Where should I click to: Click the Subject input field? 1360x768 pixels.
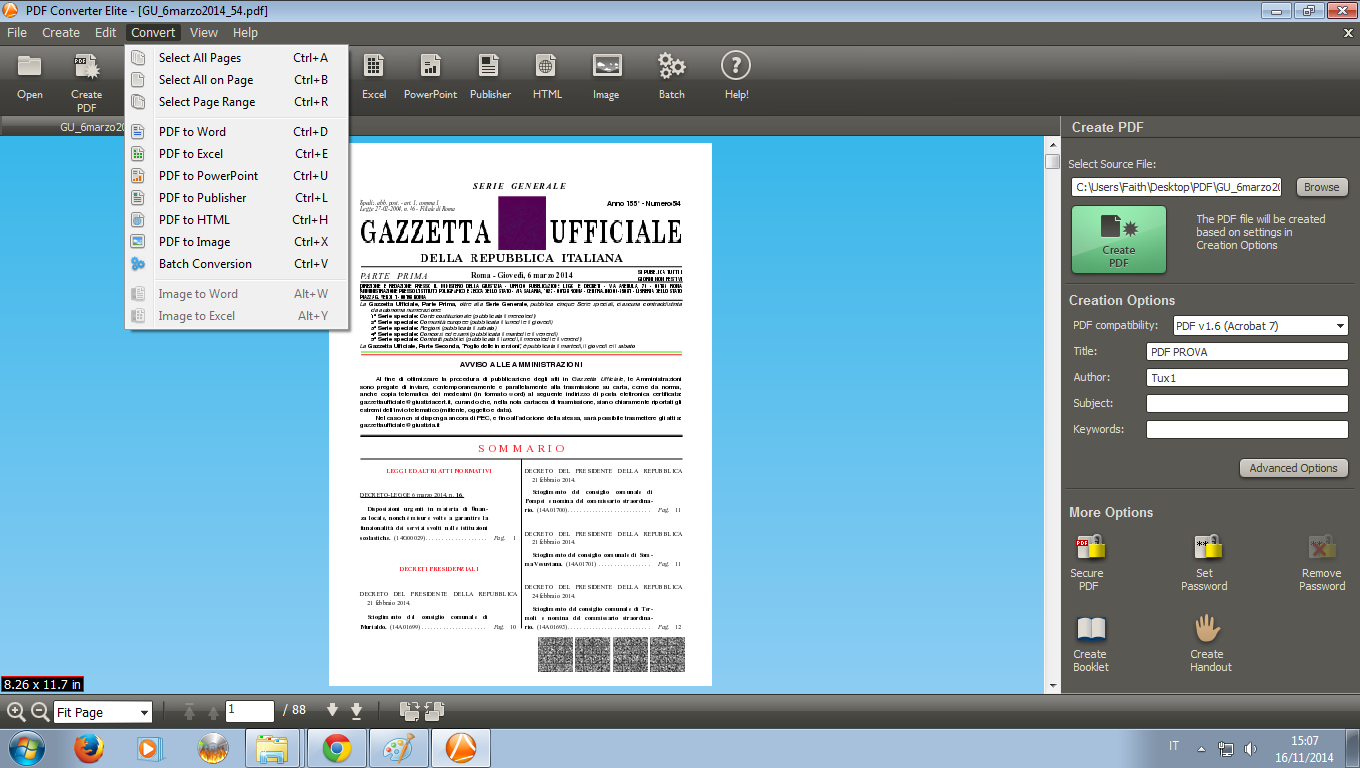(1246, 404)
